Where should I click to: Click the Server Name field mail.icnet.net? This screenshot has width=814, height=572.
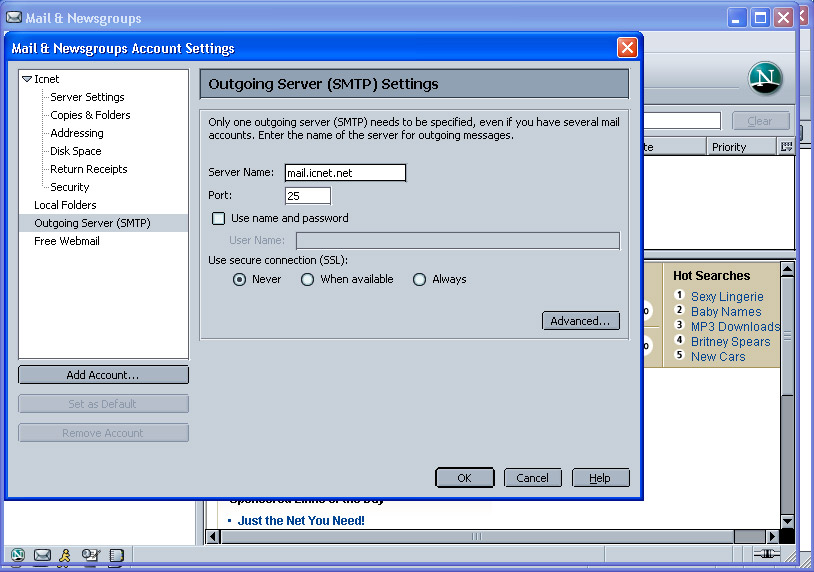pyautogui.click(x=345, y=173)
